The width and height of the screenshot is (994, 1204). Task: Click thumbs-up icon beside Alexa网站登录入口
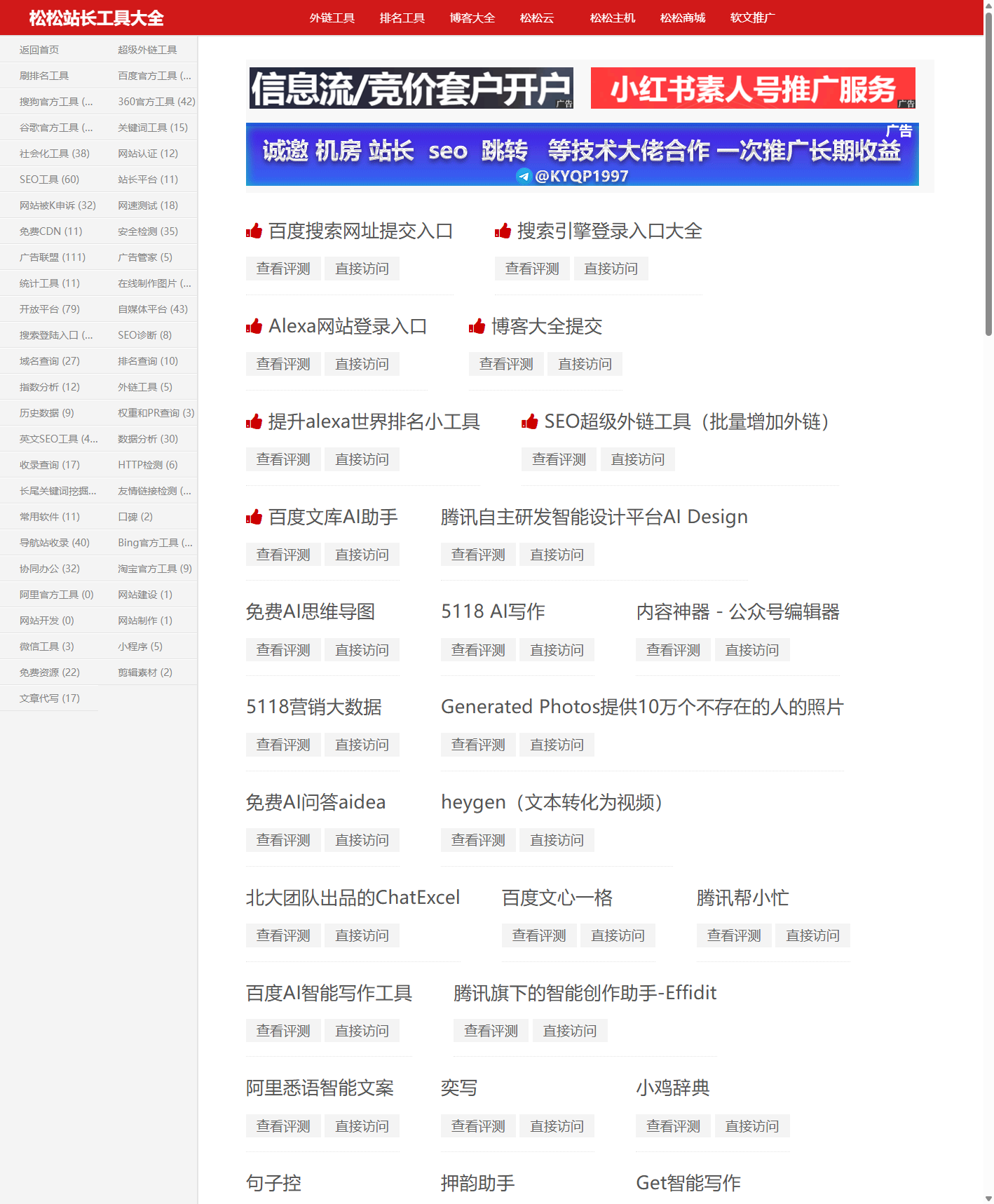pos(254,326)
